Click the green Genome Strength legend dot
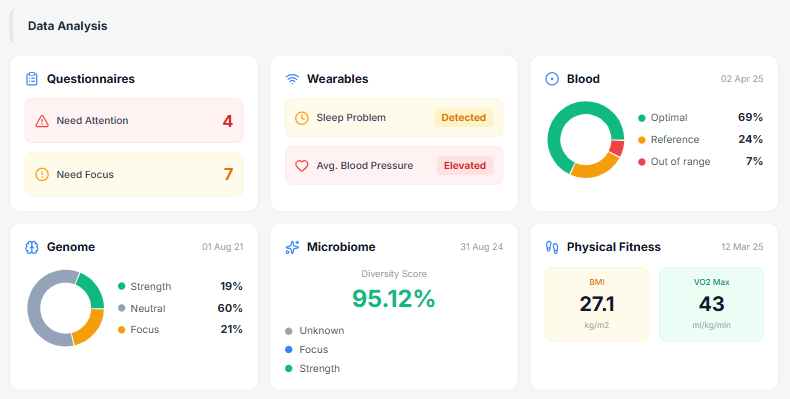 [121, 286]
